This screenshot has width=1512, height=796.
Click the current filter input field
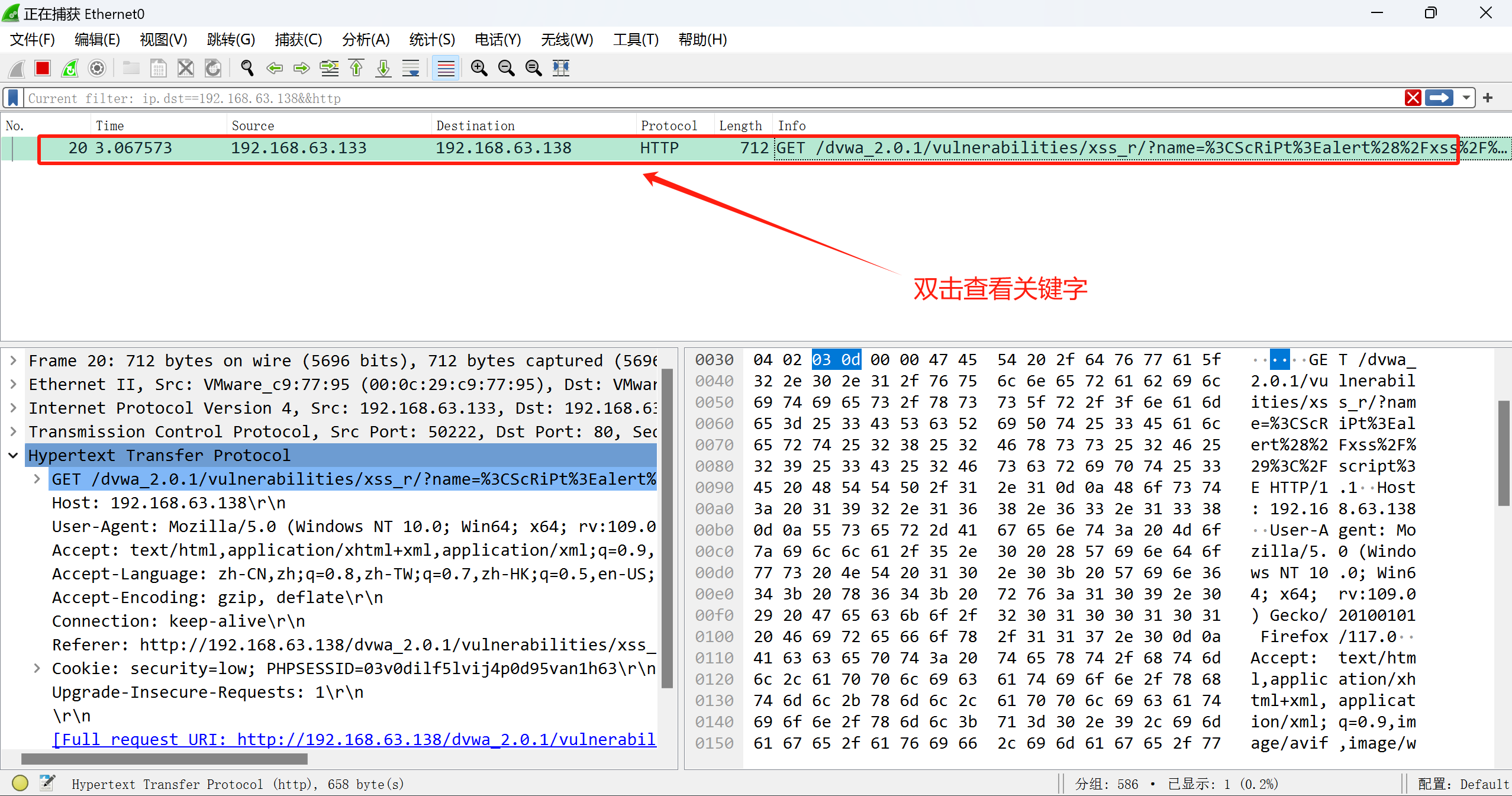click(x=712, y=97)
